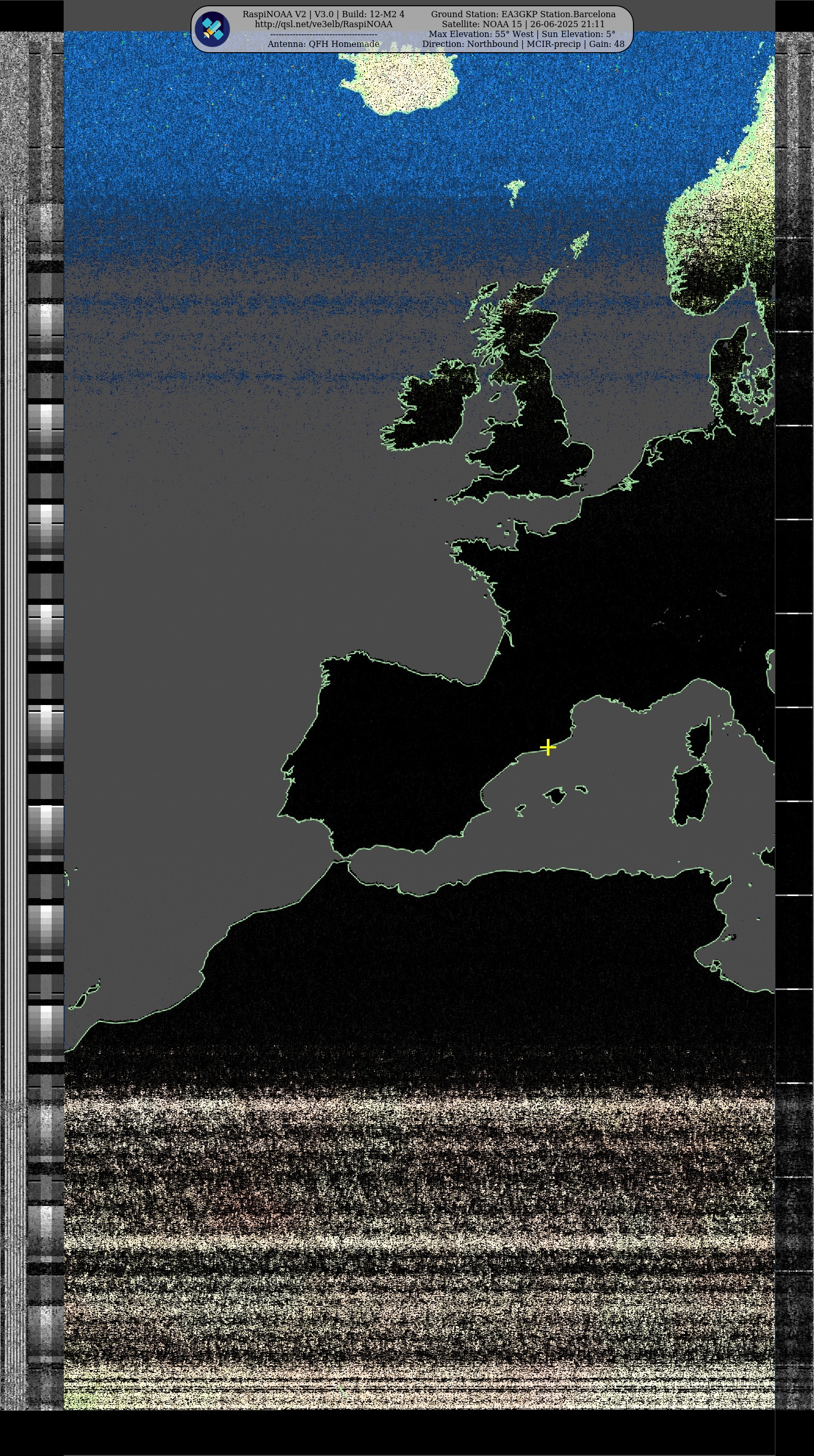Select 'Direction: Northbound | MCIR-precip | Gain: 48' line
The image size is (814, 1456).
click(x=523, y=44)
